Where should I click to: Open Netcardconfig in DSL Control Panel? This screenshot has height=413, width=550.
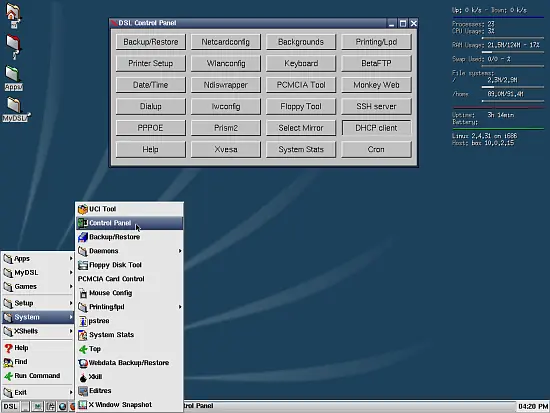point(226,42)
